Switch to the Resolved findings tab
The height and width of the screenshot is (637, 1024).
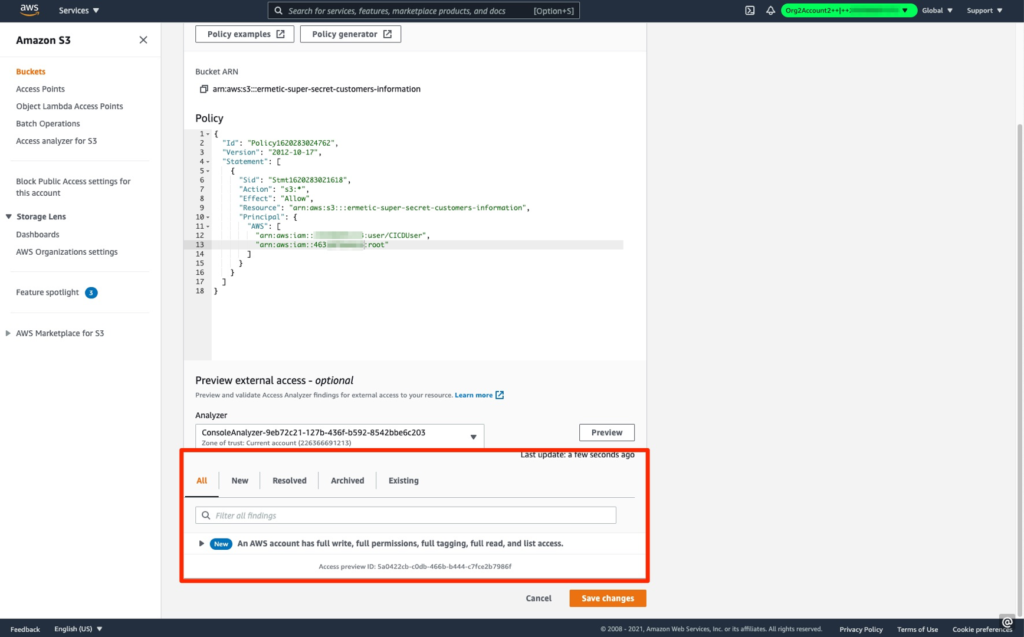[289, 480]
